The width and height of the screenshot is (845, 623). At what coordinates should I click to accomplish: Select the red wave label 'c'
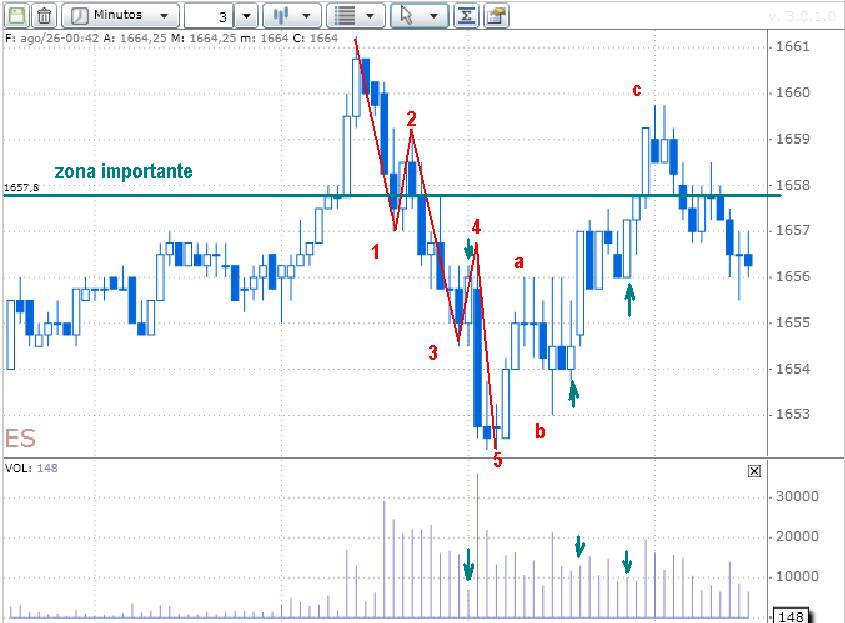636,90
